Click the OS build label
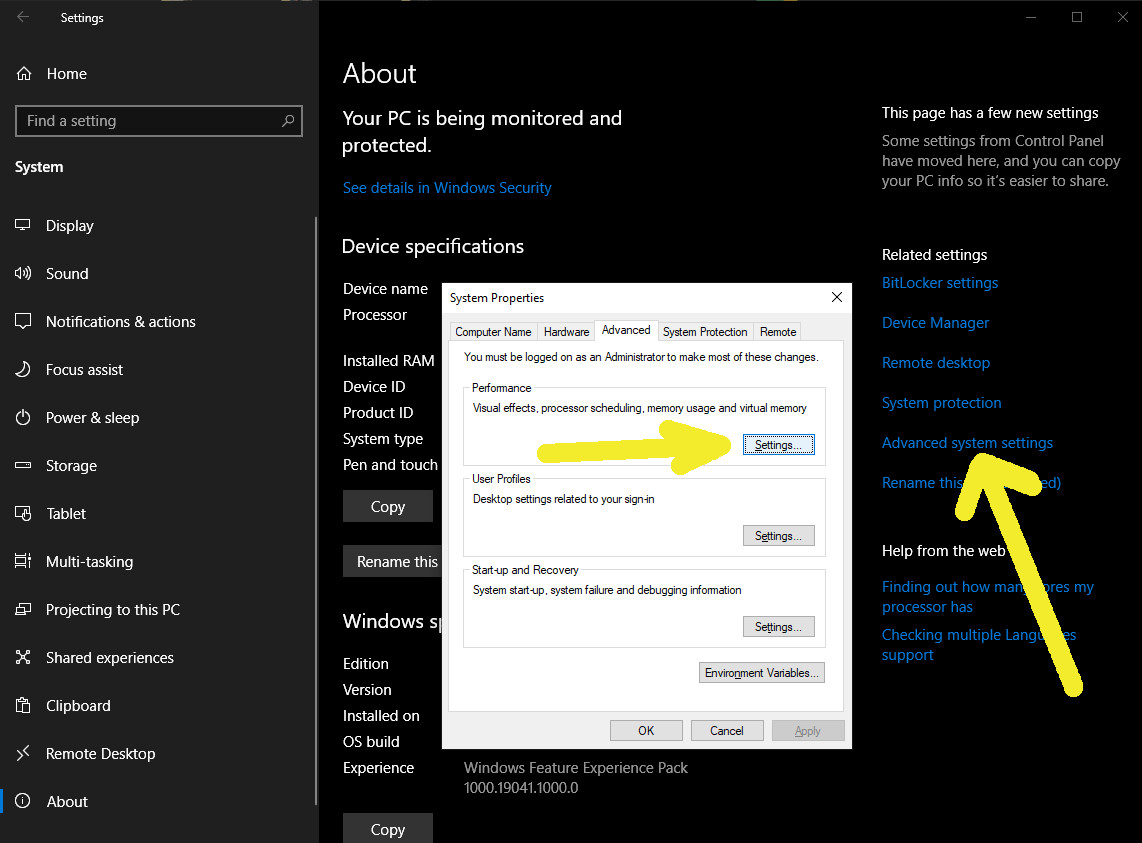This screenshot has height=843, width=1142. [371, 742]
